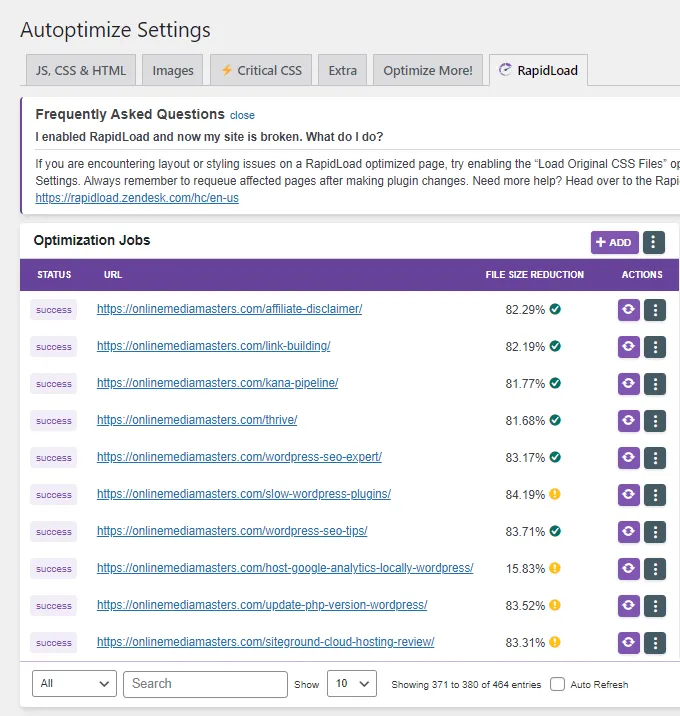Requeue the thrive page job
This screenshot has width=680, height=716.
click(x=628, y=421)
